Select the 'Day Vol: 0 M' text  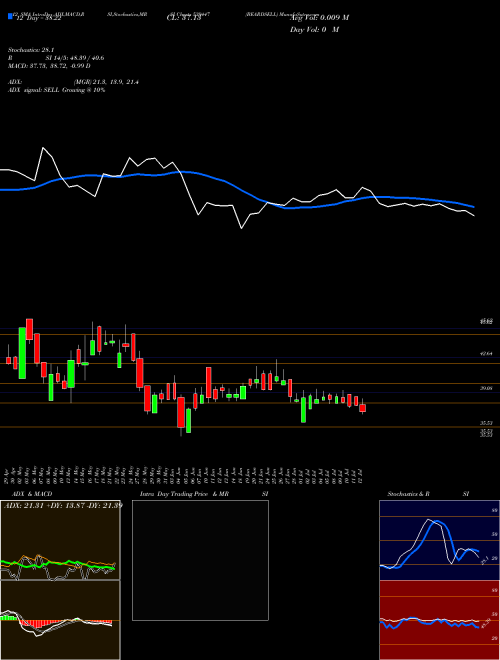(x=314, y=30)
